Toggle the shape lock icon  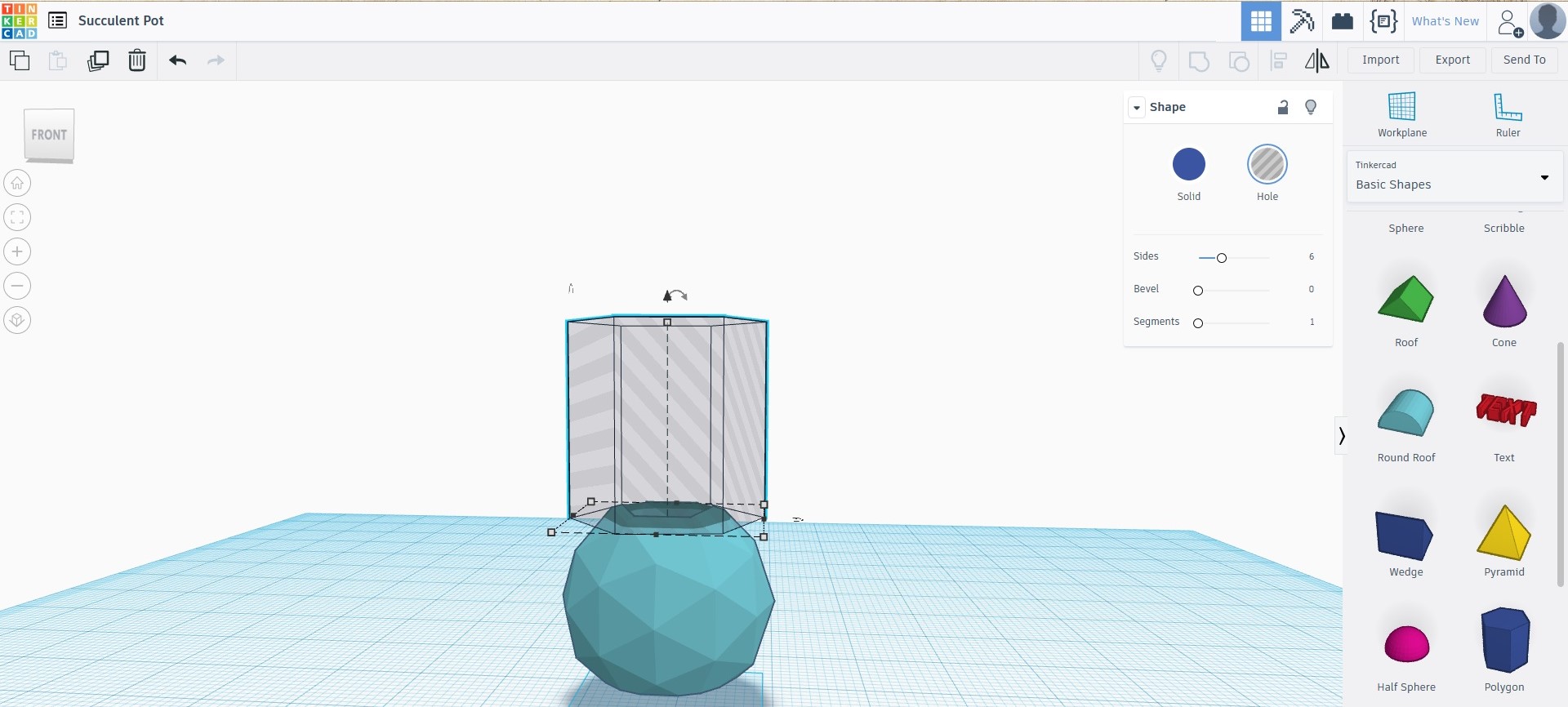pos(1283,107)
